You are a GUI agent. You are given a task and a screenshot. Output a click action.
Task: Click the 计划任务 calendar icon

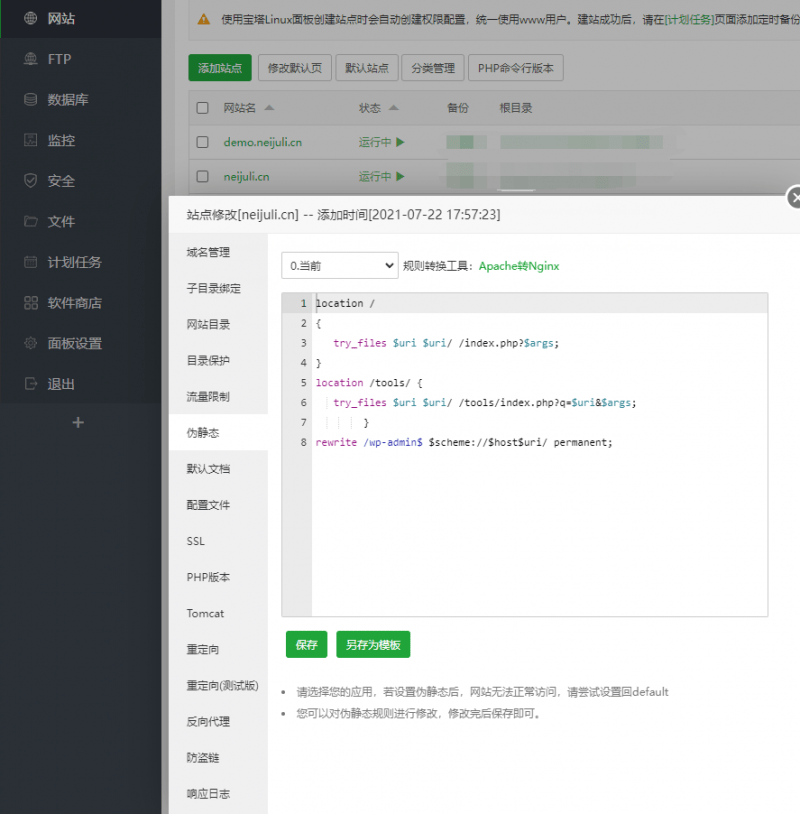(x=30, y=262)
